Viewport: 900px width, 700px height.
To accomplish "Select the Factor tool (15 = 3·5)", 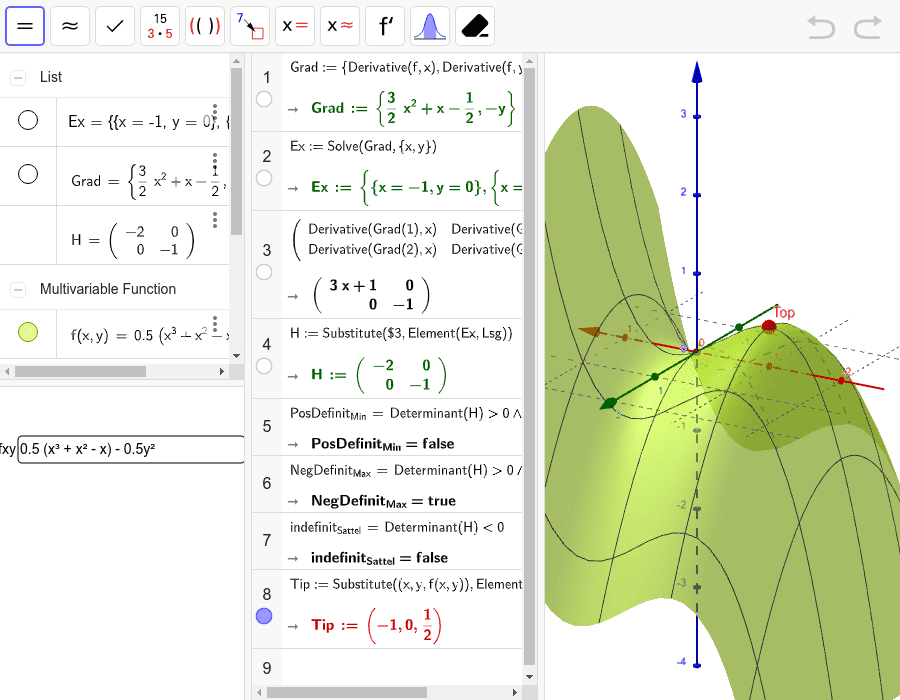I will 160,26.
